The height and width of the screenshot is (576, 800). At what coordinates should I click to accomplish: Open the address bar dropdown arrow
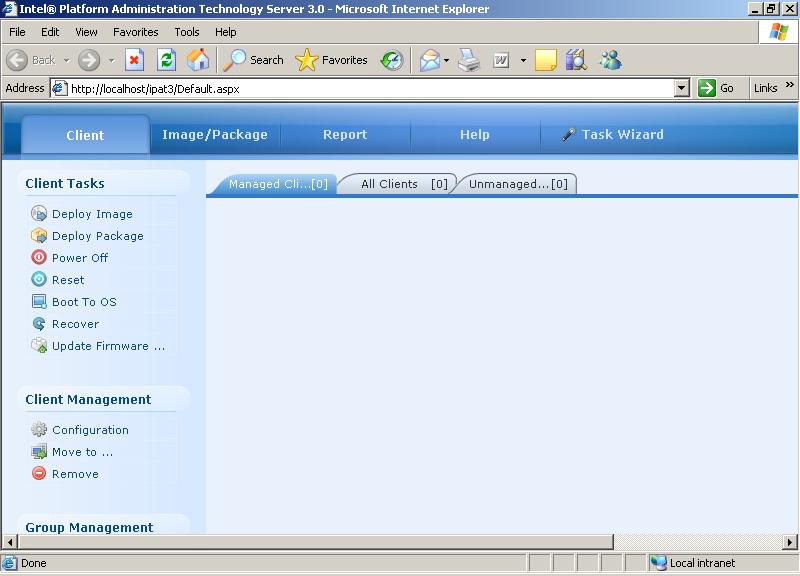coord(682,88)
